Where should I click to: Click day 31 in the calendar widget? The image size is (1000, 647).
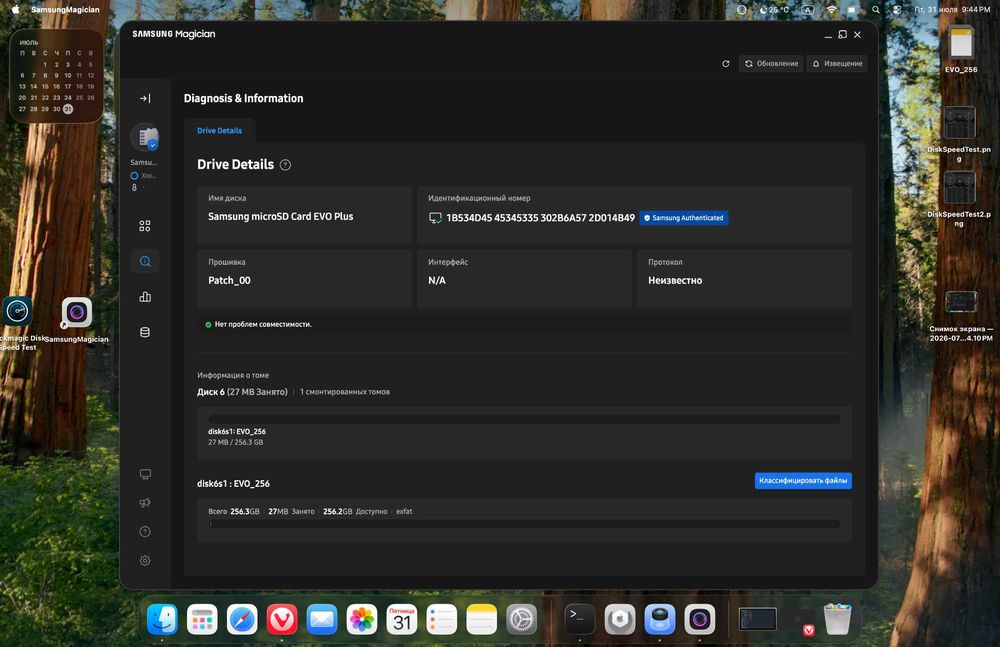tap(68, 109)
